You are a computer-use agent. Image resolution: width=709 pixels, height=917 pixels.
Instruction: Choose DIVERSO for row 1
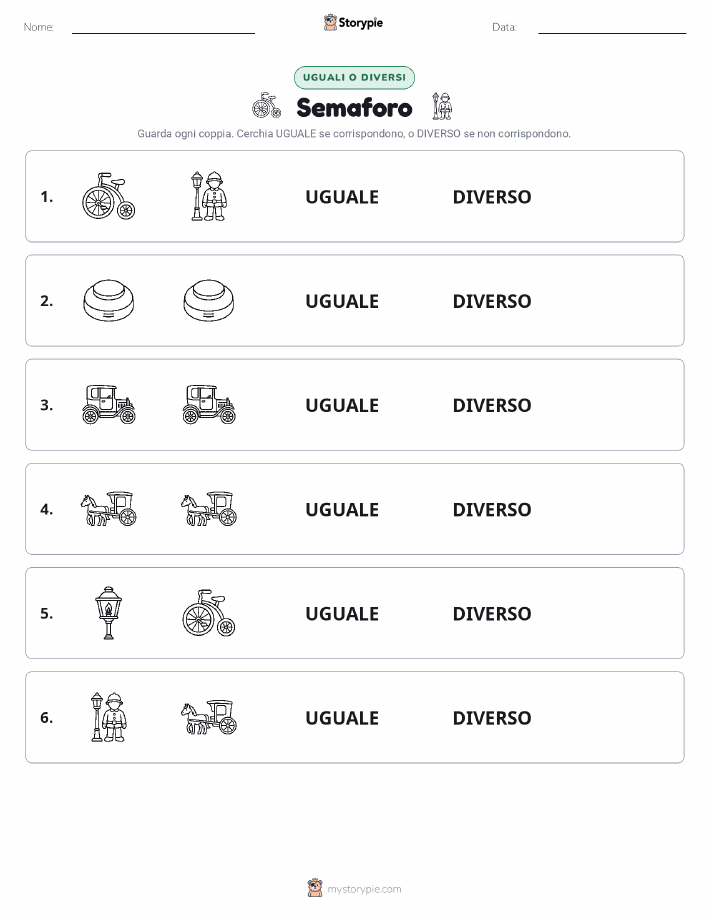point(492,197)
